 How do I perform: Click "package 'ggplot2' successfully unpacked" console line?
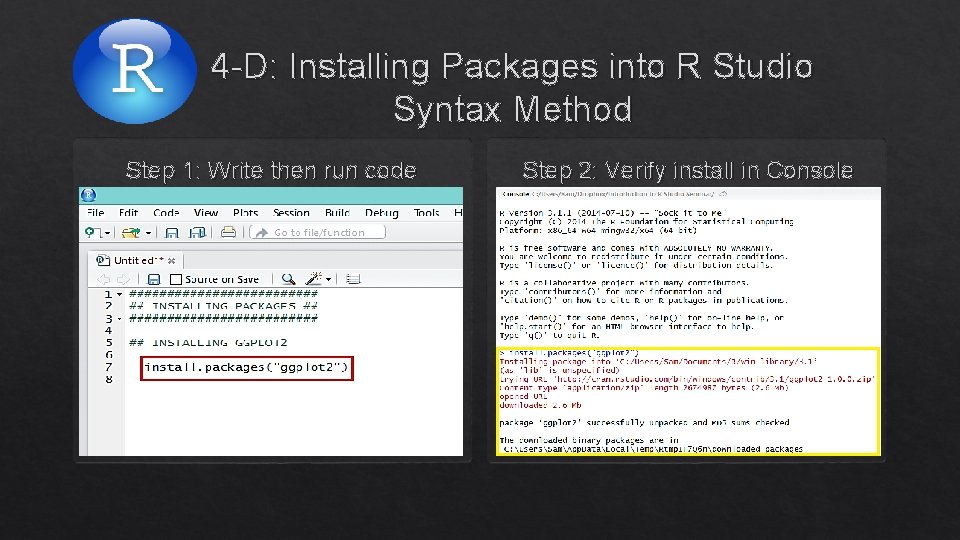[x=644, y=422]
